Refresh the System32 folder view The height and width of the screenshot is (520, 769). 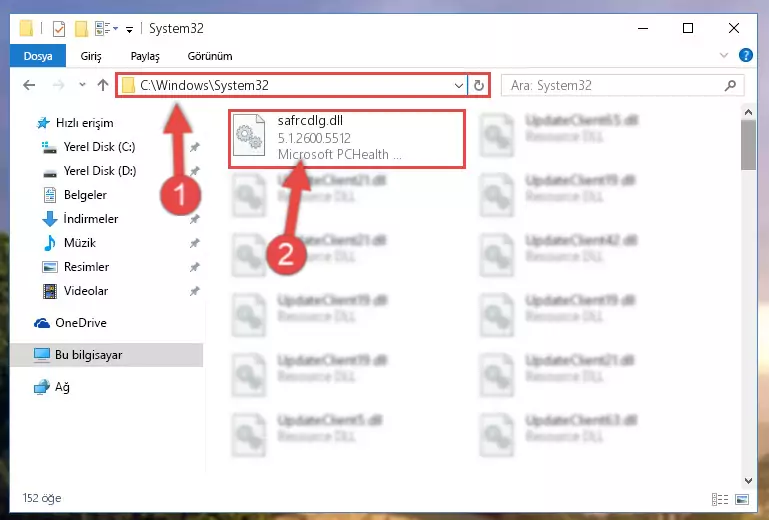tap(479, 86)
